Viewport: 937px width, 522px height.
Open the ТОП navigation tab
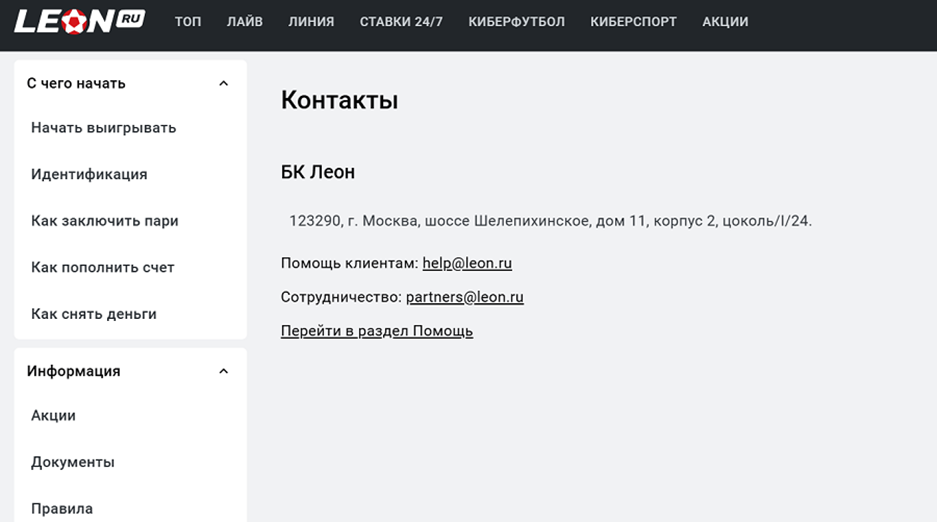coord(188,22)
